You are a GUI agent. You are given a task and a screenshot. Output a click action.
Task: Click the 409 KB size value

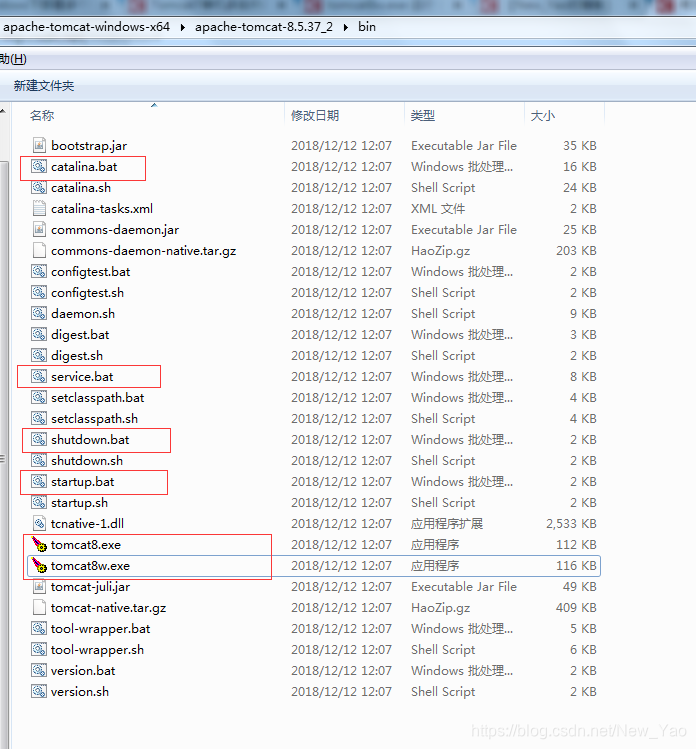tap(577, 608)
